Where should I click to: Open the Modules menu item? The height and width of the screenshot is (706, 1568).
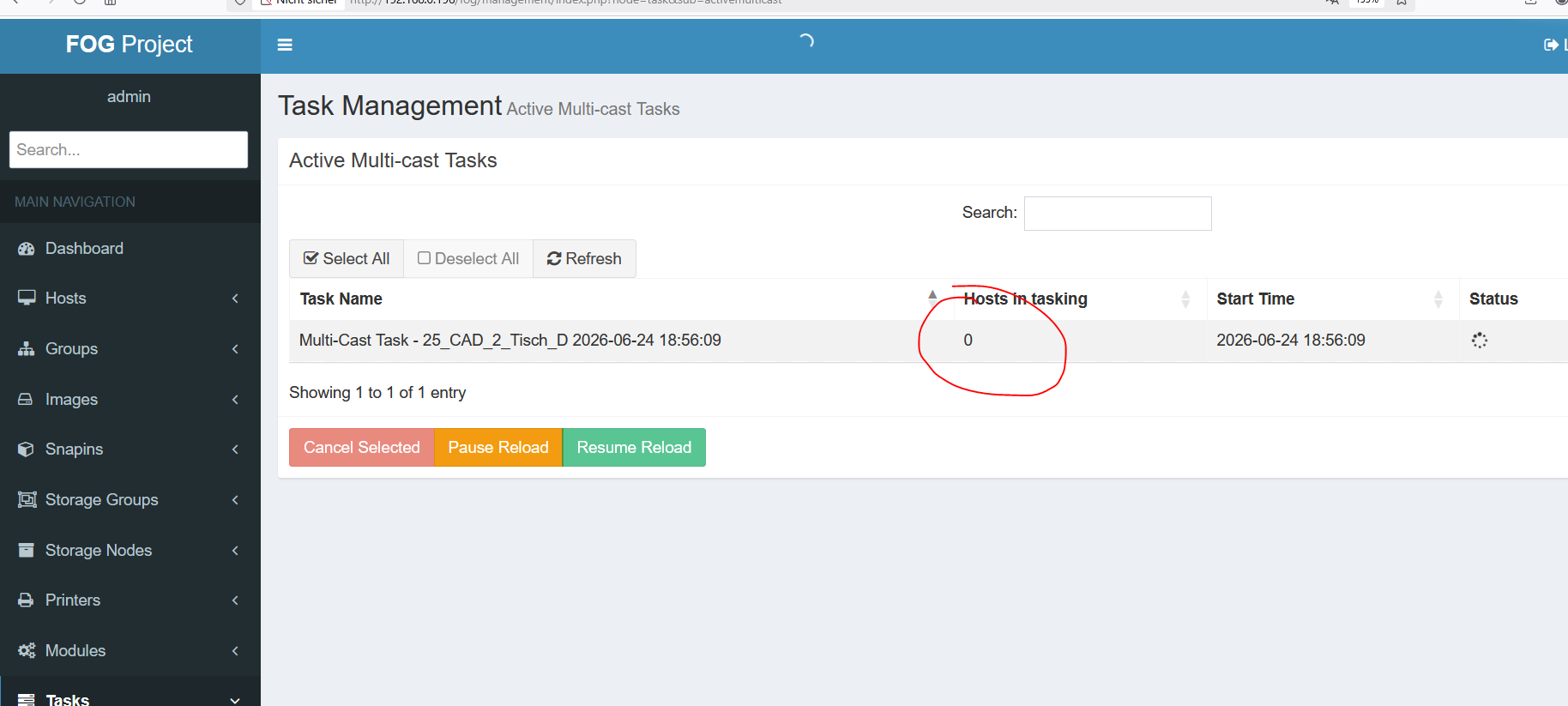point(130,651)
